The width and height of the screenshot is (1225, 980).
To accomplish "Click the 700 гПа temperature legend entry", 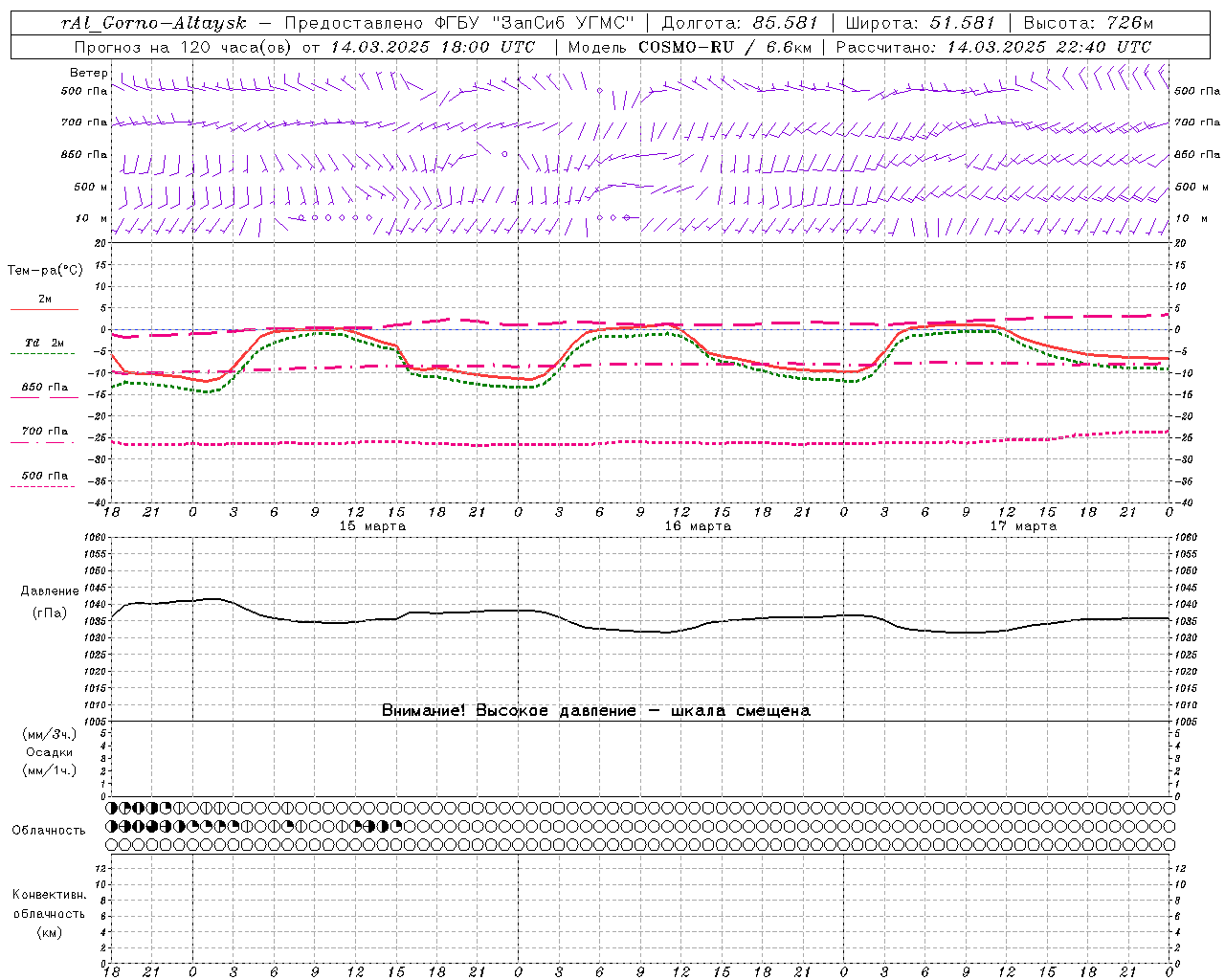I will [x=45, y=432].
